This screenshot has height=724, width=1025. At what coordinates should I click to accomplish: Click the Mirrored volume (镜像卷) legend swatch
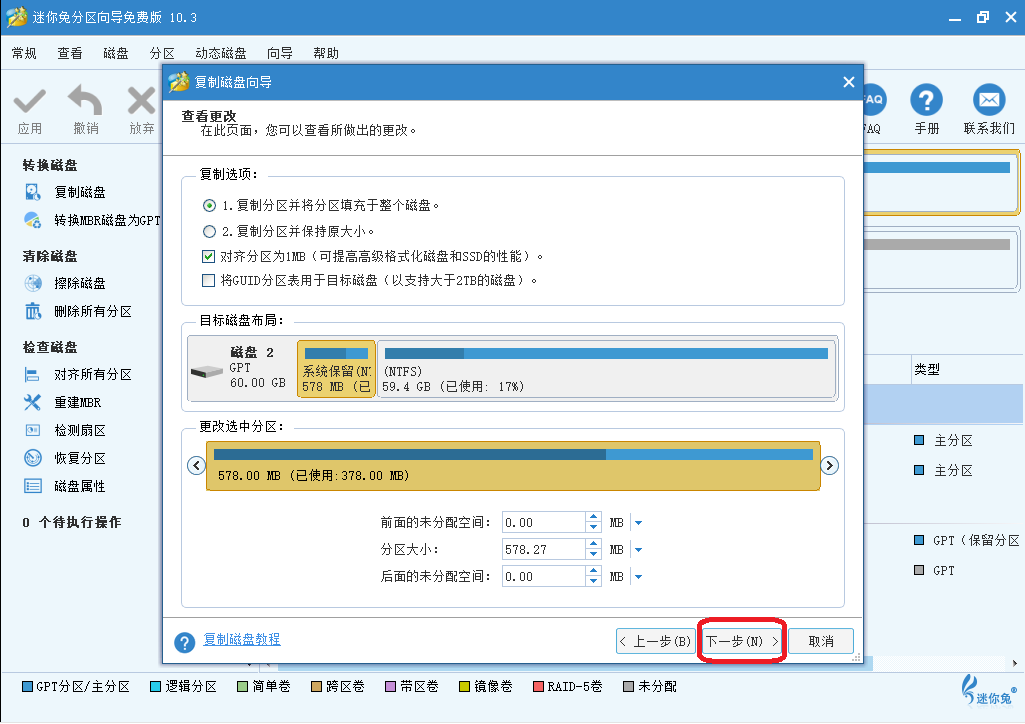tap(464, 687)
